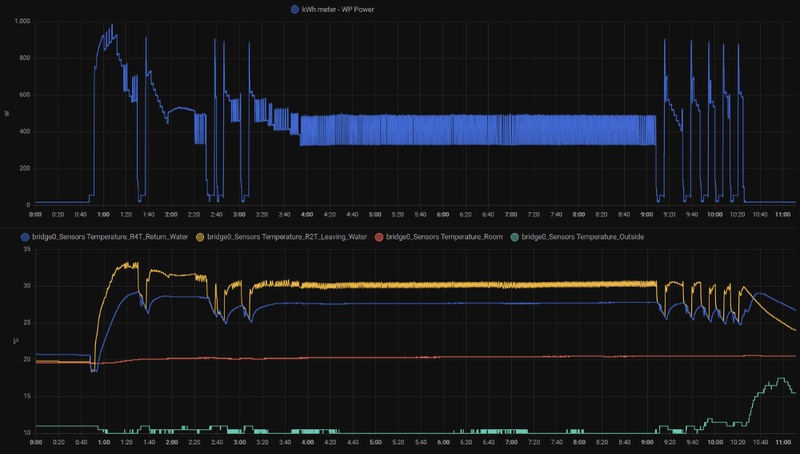Click the 1.000 y-axis label in power chart
This screenshot has width=800, height=454.
point(22,21)
